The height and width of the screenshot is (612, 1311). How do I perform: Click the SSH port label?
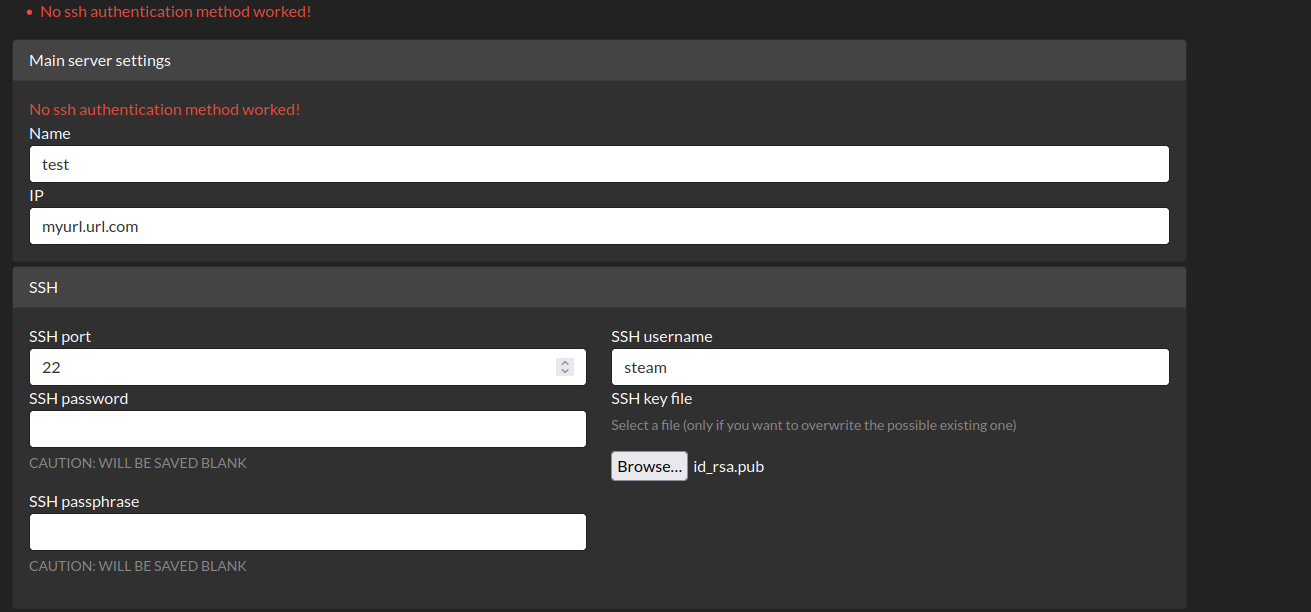pos(60,336)
